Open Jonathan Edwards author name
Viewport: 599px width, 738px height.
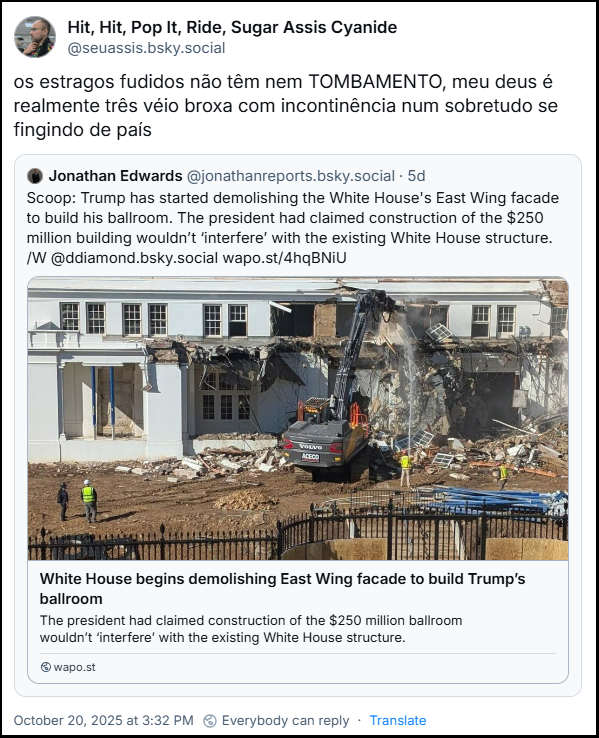[115, 176]
